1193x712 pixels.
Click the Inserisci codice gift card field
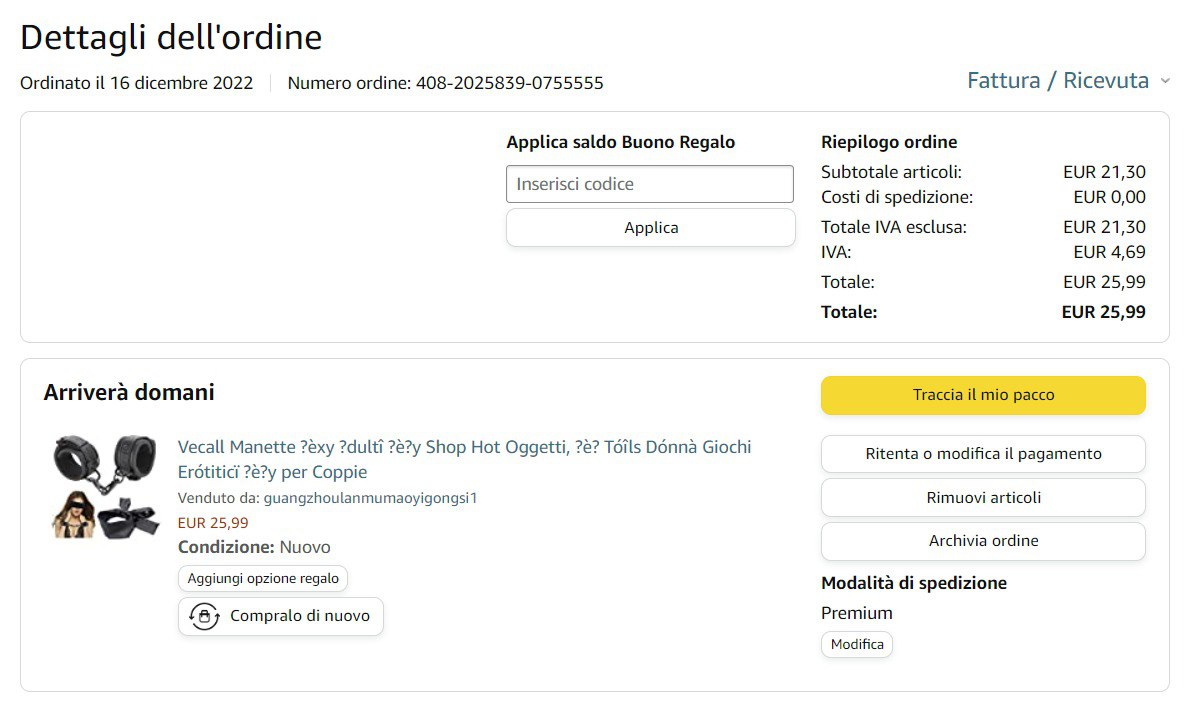649,184
